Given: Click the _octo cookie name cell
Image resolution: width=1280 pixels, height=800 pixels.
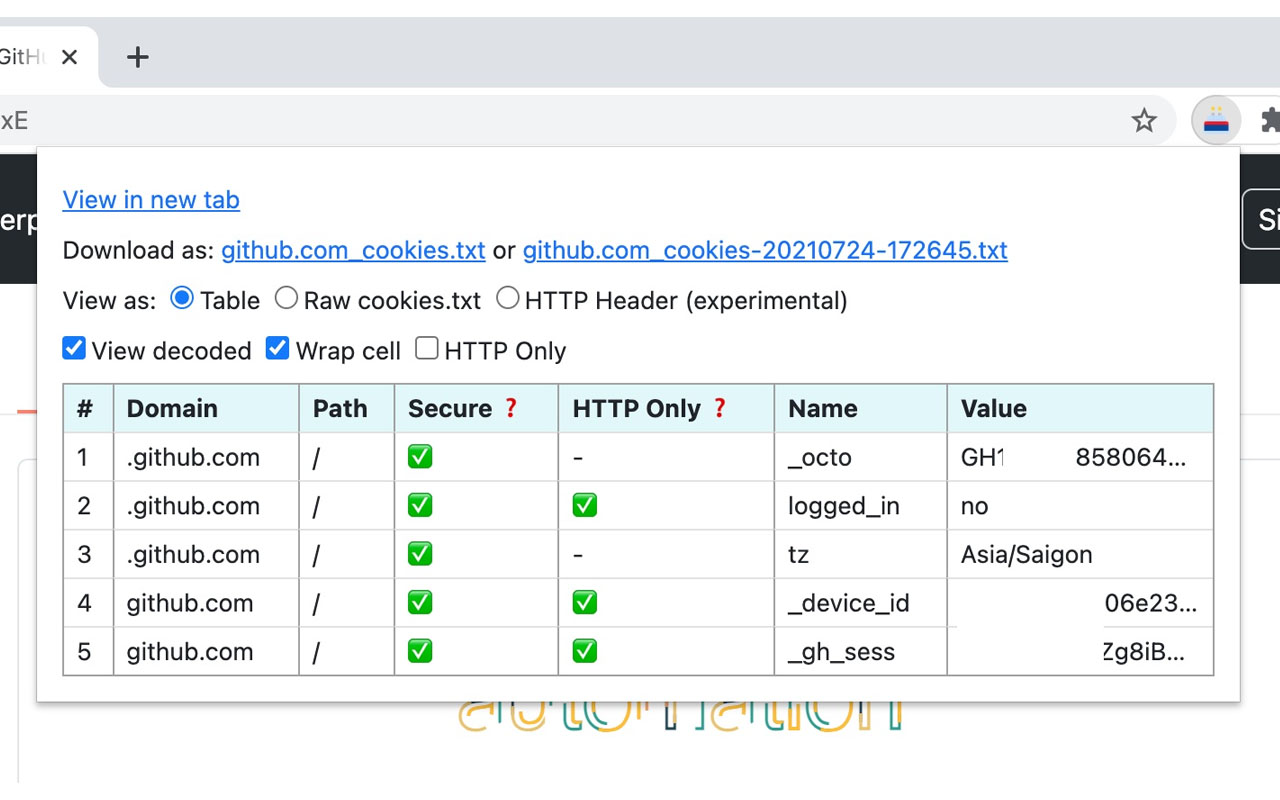Looking at the screenshot, I should click(861, 457).
